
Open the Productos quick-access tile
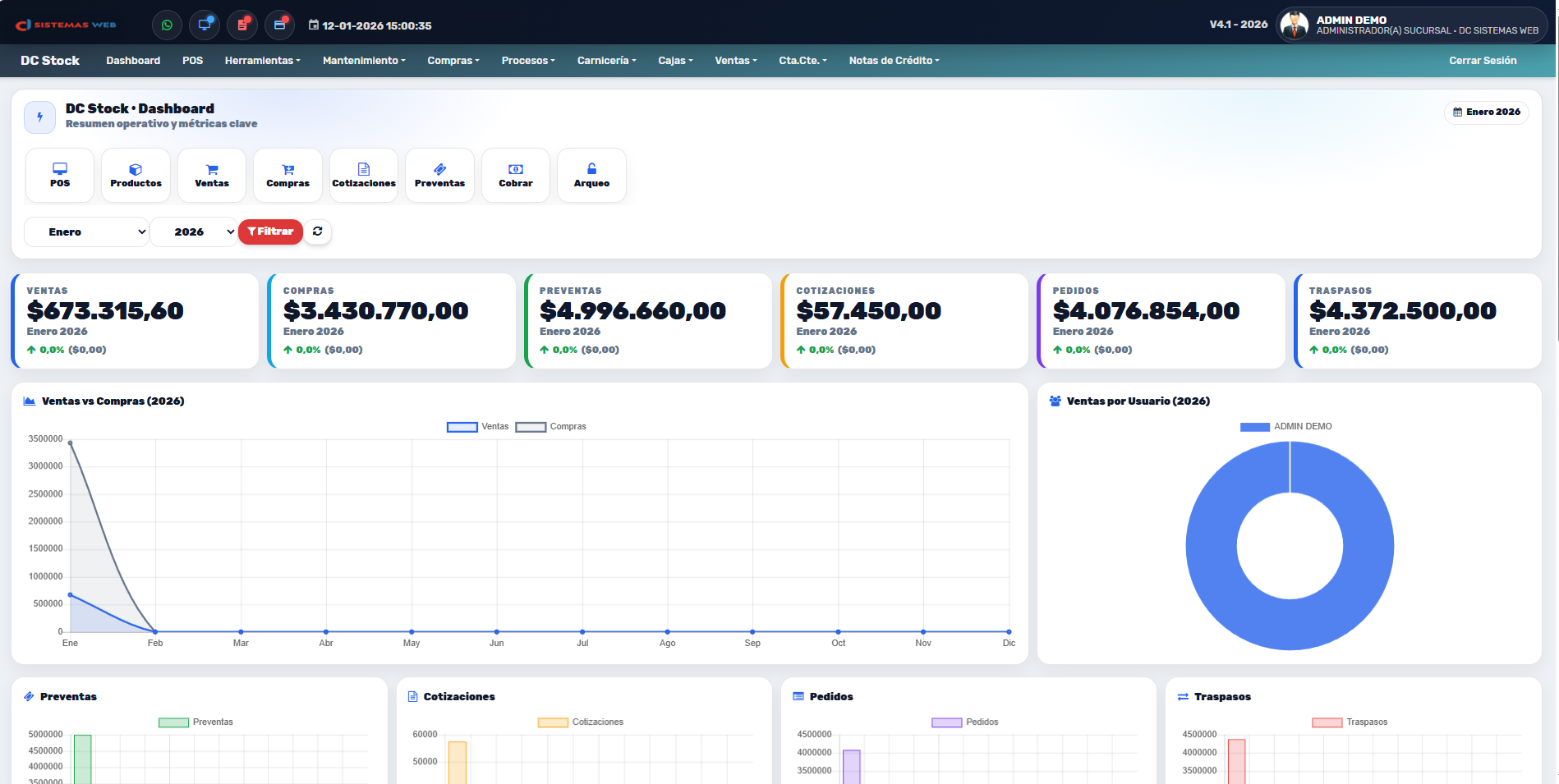136,175
